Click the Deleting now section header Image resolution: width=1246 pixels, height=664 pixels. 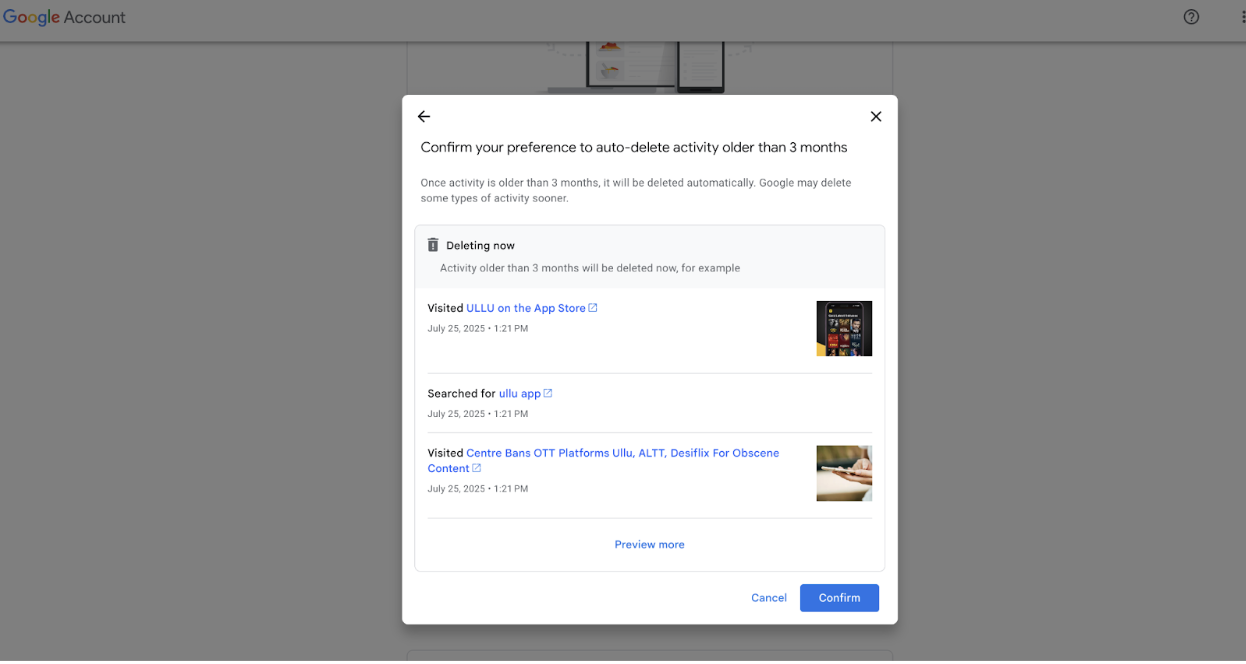[x=480, y=245]
